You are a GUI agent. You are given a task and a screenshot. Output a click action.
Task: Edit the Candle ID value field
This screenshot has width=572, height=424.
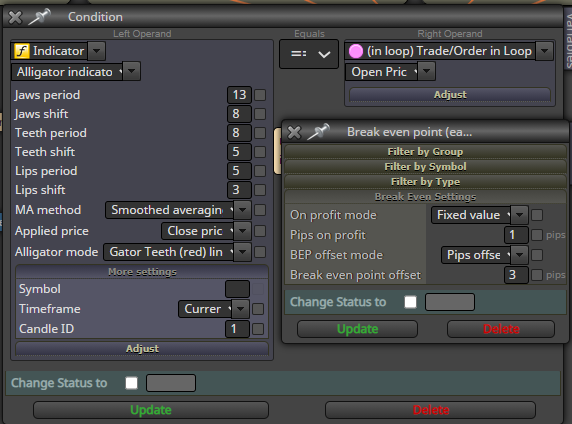point(237,329)
